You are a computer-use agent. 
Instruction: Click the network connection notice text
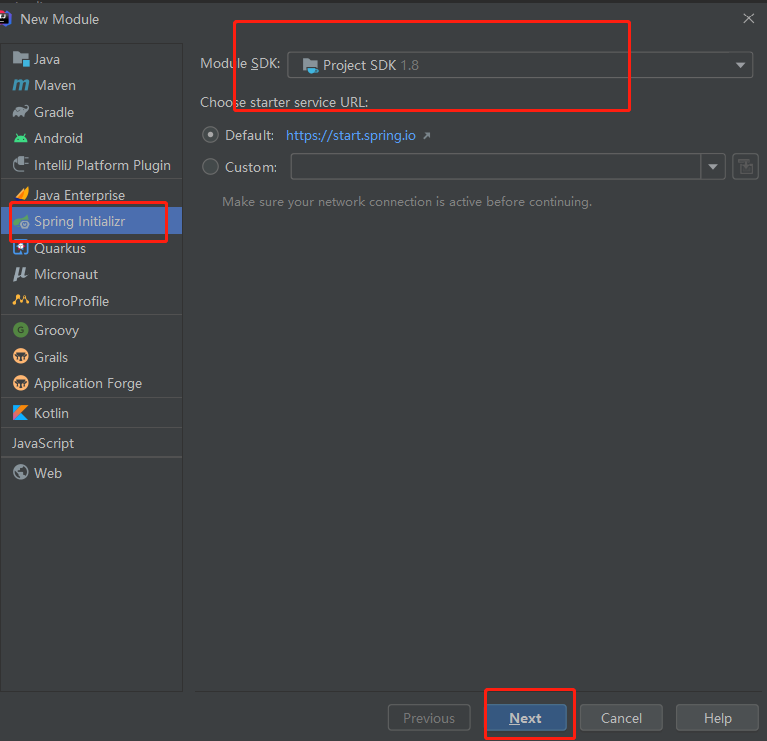pyautogui.click(x=407, y=202)
